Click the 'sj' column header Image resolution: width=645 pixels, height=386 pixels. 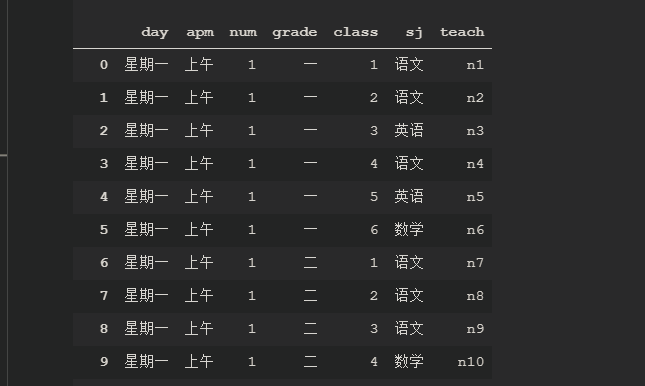414,33
